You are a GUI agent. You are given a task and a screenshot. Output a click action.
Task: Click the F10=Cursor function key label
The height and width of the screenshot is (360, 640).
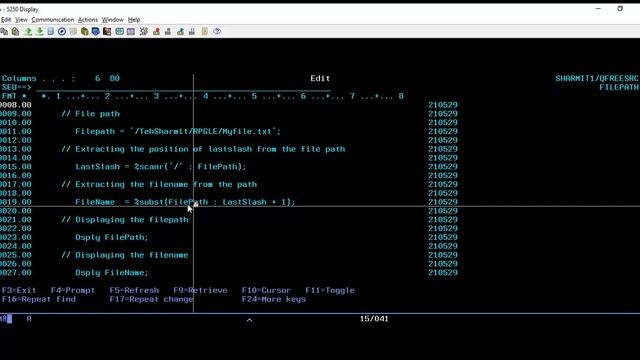point(266,290)
